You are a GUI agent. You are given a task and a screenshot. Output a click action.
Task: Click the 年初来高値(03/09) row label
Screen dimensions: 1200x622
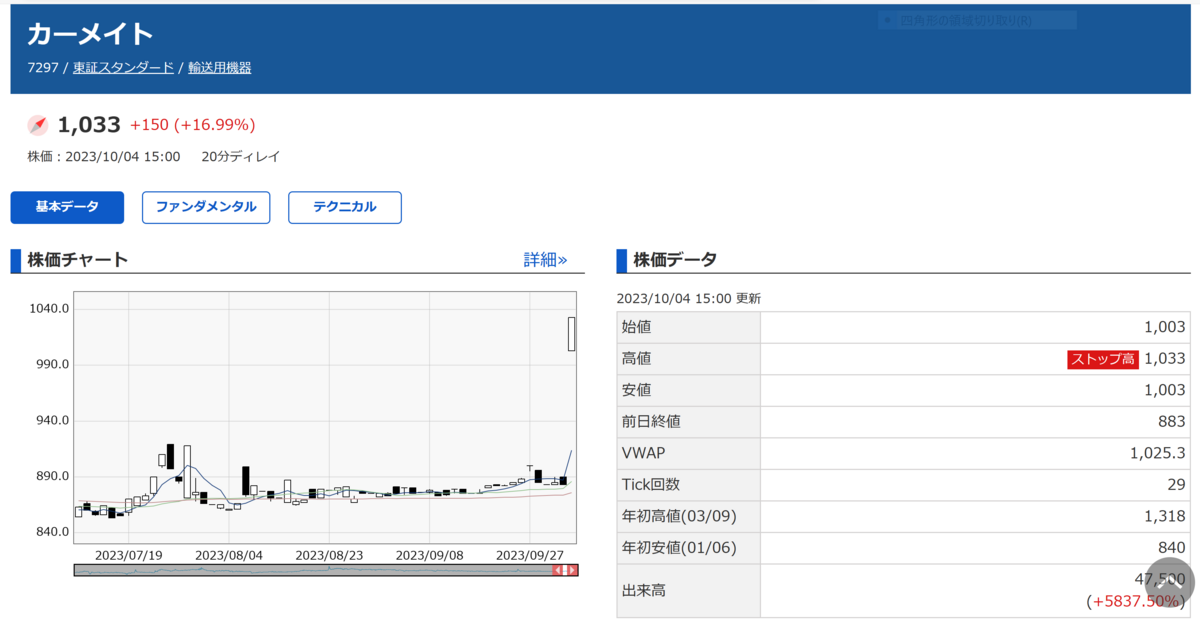[680, 516]
